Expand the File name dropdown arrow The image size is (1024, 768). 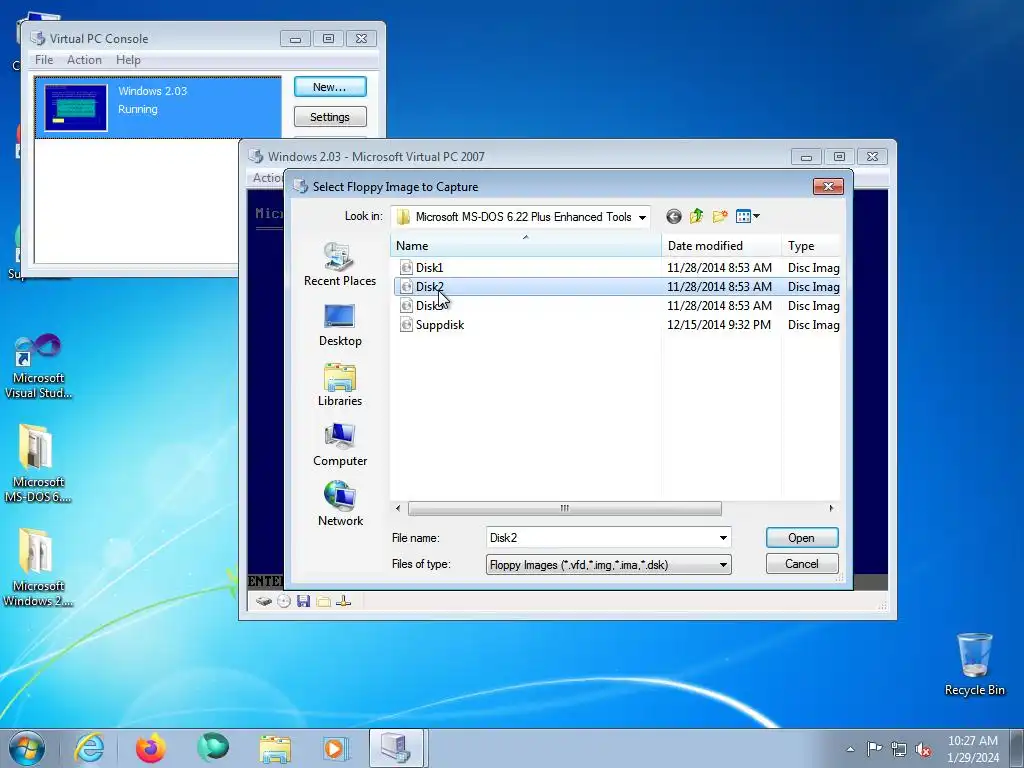pos(723,537)
